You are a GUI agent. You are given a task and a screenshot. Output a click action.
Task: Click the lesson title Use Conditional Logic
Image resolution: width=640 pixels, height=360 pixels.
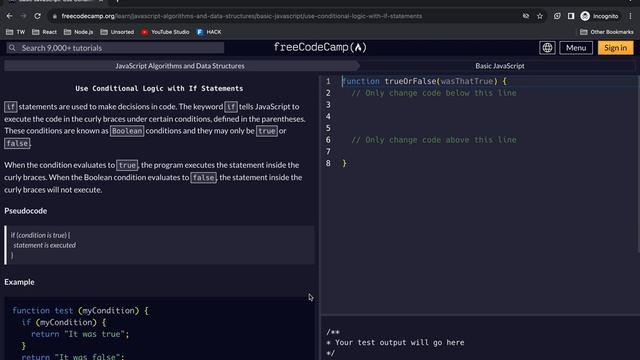pos(159,88)
